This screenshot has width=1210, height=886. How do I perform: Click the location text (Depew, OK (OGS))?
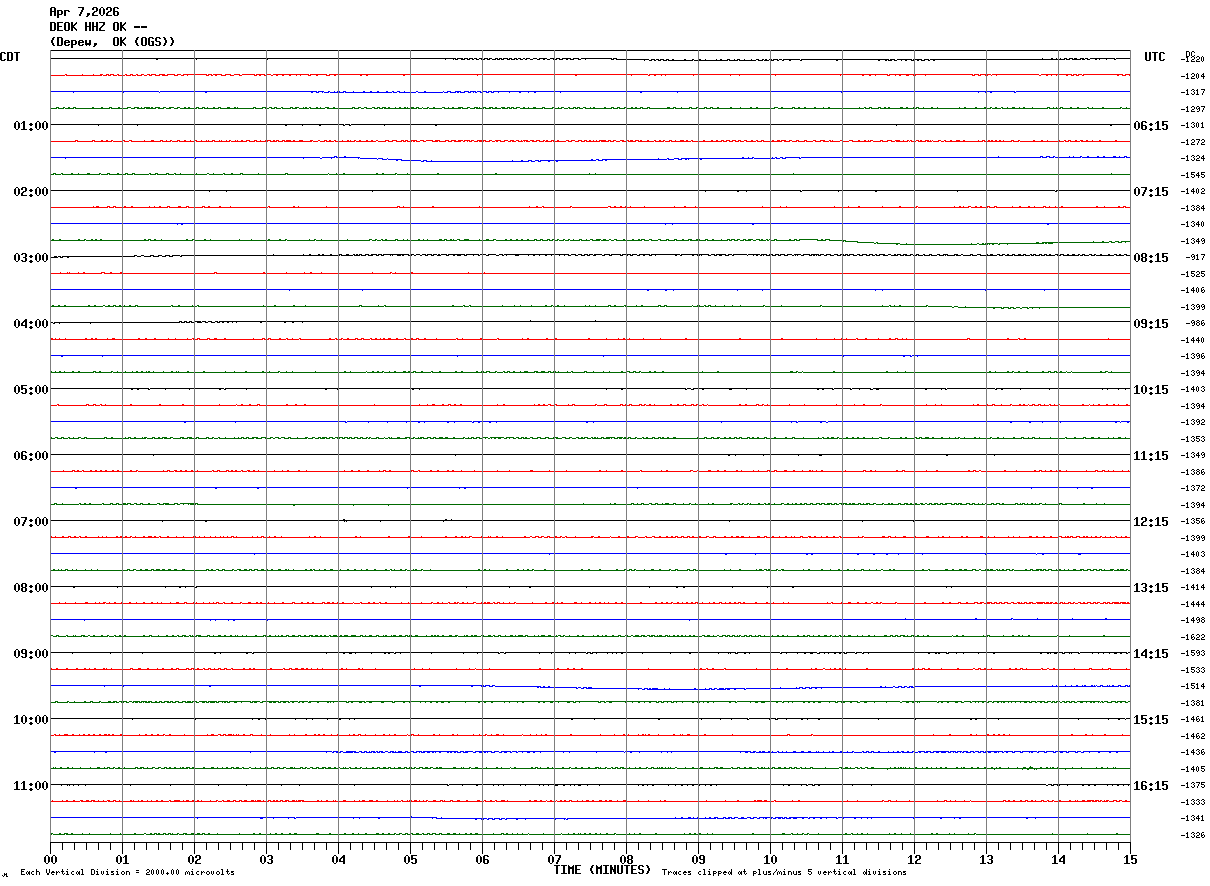point(113,42)
